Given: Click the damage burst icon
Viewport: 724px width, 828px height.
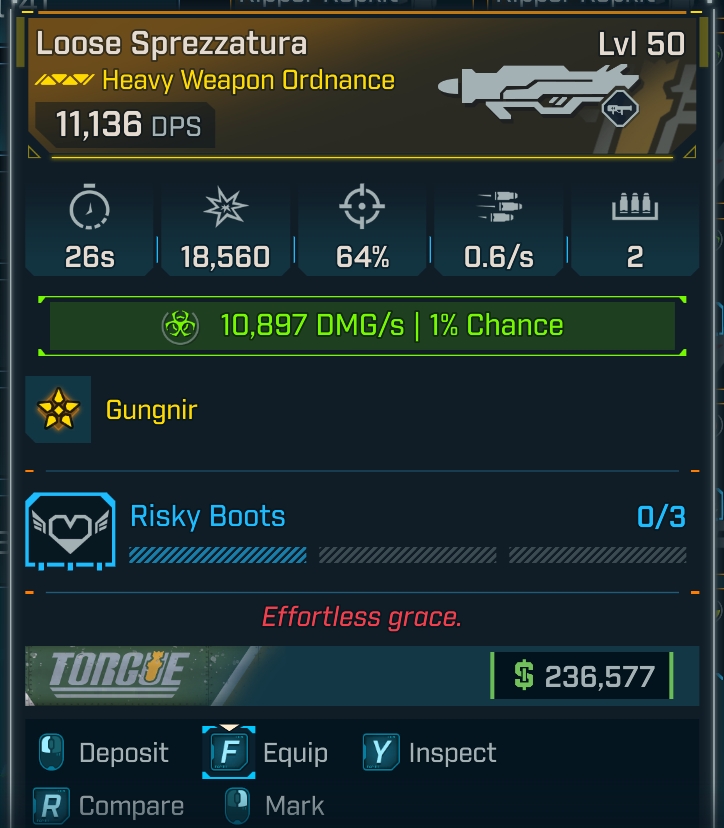Looking at the screenshot, I should (x=225, y=210).
